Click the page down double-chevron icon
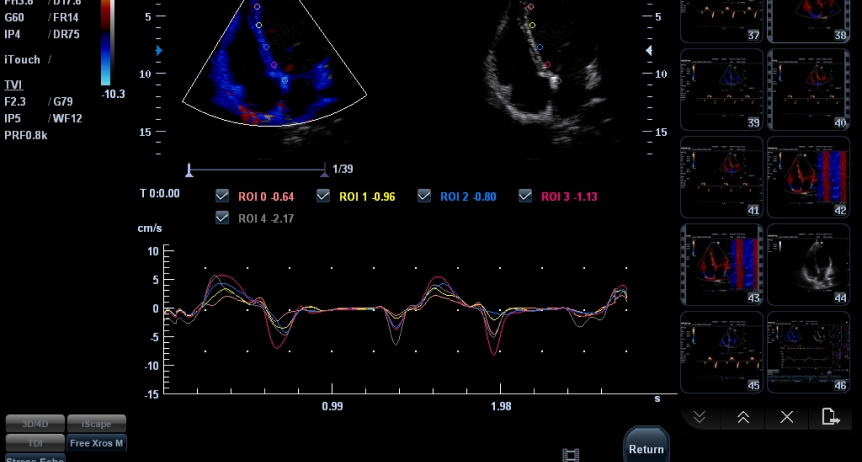862x462 pixels. pos(700,417)
